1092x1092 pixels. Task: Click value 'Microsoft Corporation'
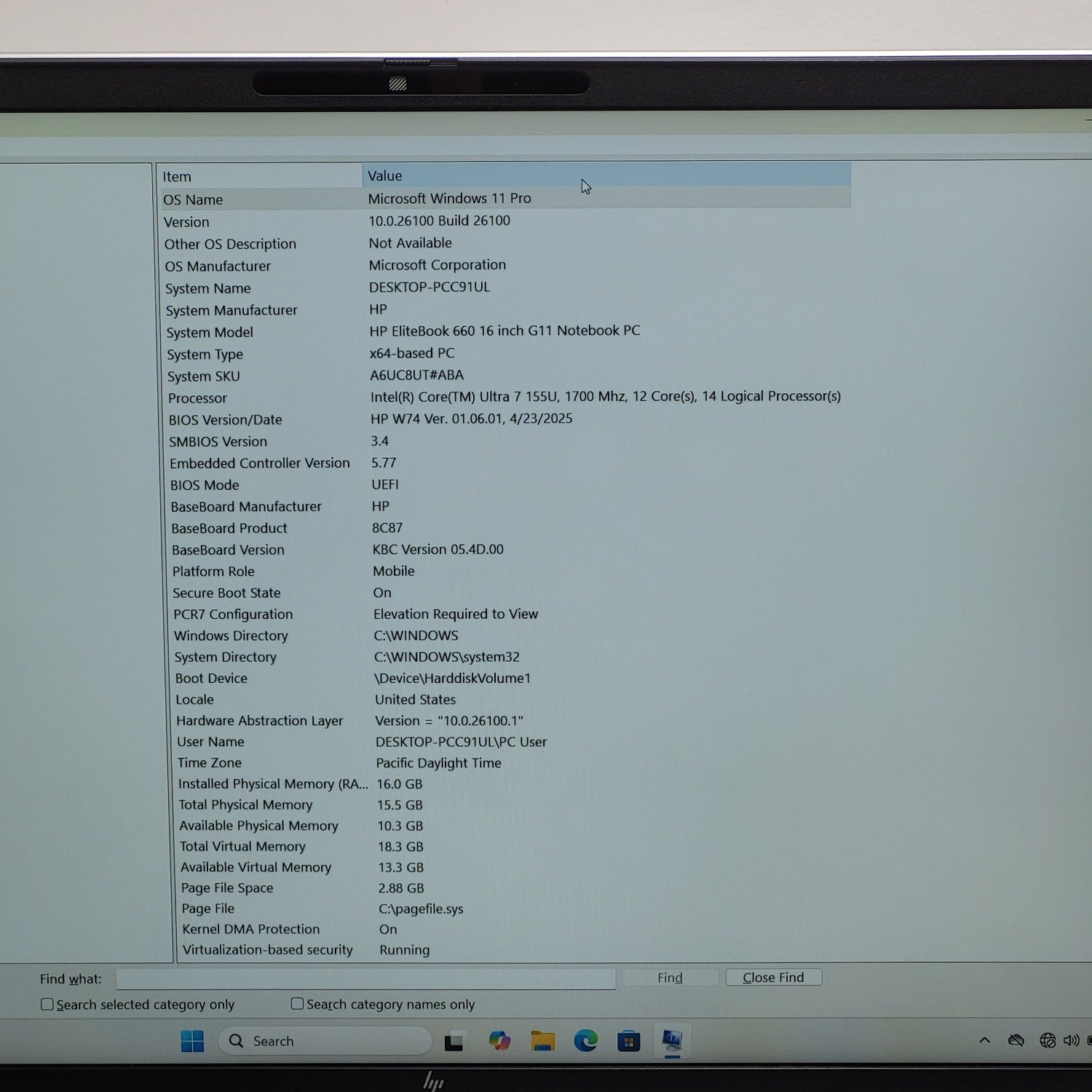pyautogui.click(x=437, y=265)
